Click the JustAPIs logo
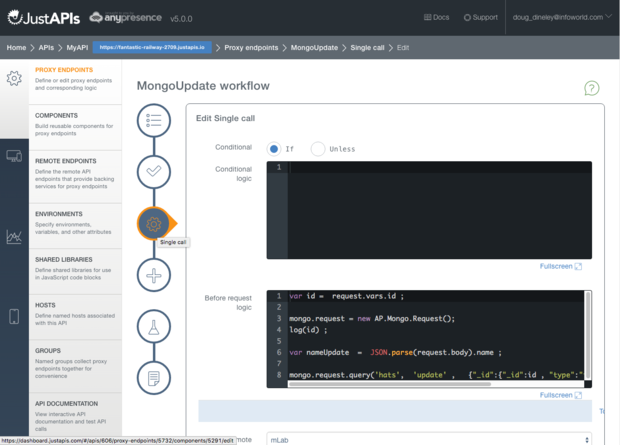 point(43,18)
